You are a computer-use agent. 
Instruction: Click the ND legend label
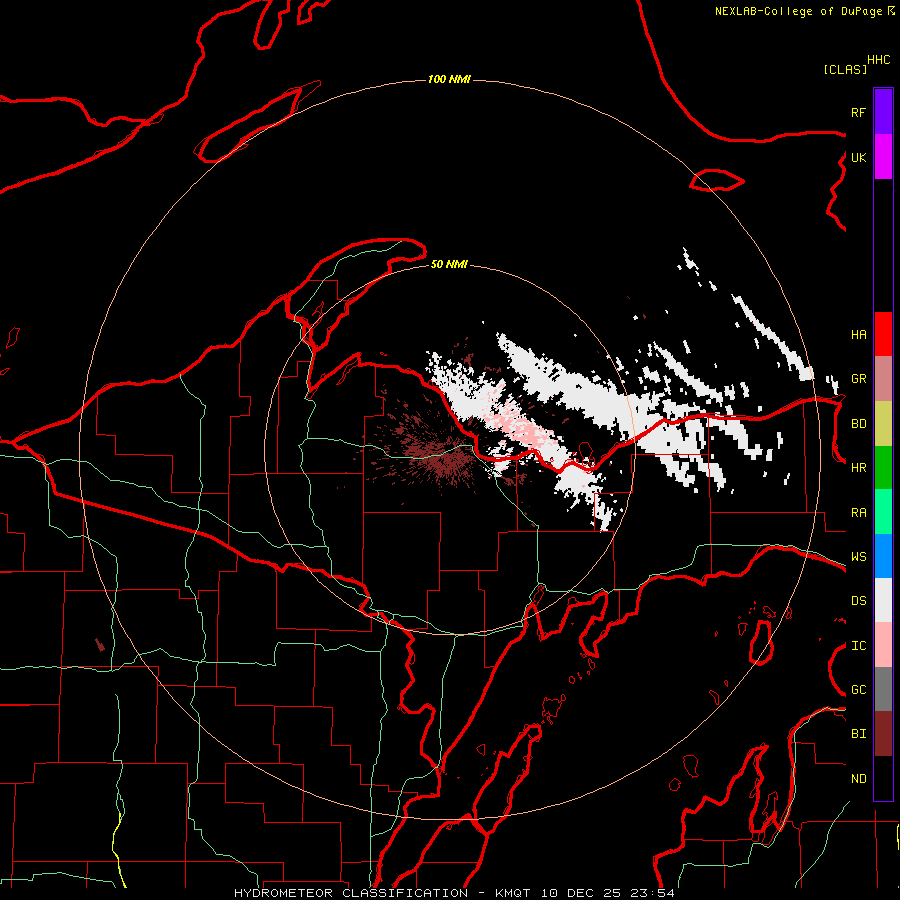click(x=858, y=779)
